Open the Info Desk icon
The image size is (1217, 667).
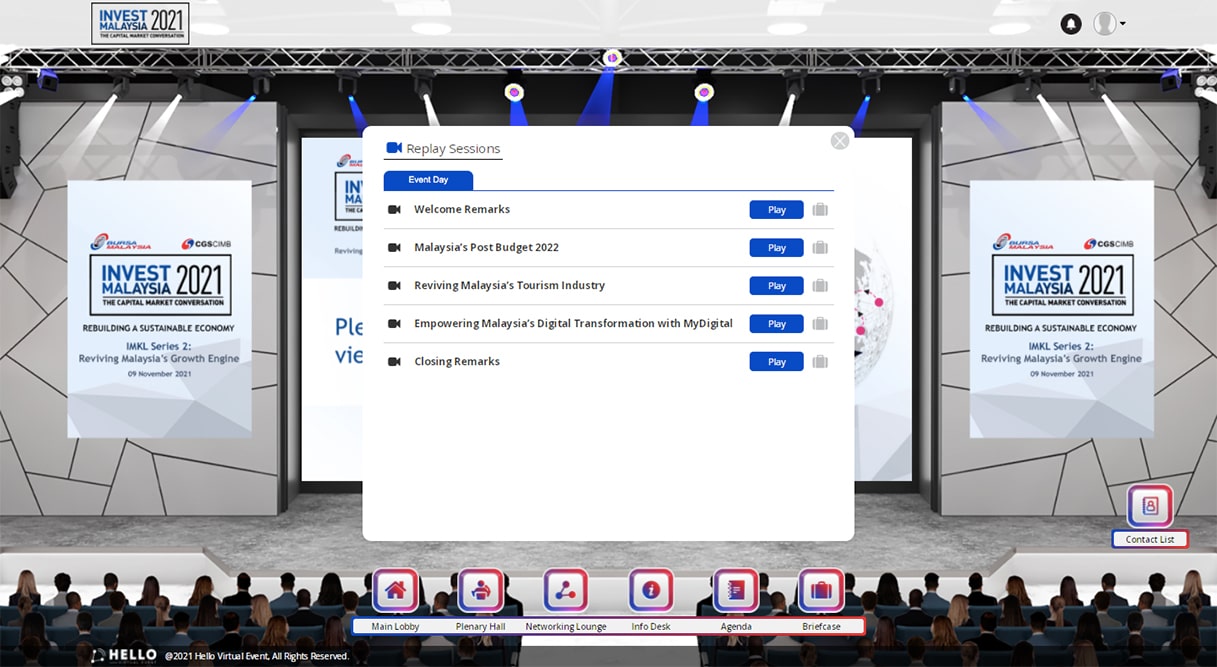pos(651,590)
